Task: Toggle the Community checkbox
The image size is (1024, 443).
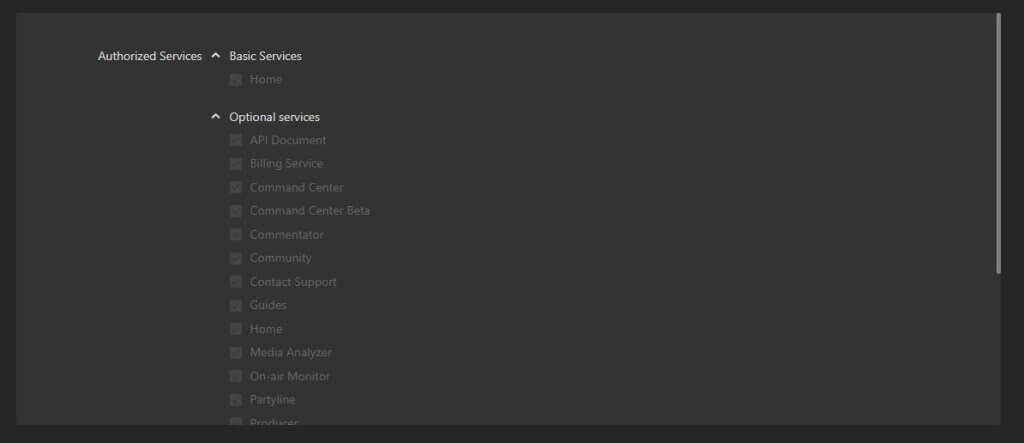Action: 236,258
